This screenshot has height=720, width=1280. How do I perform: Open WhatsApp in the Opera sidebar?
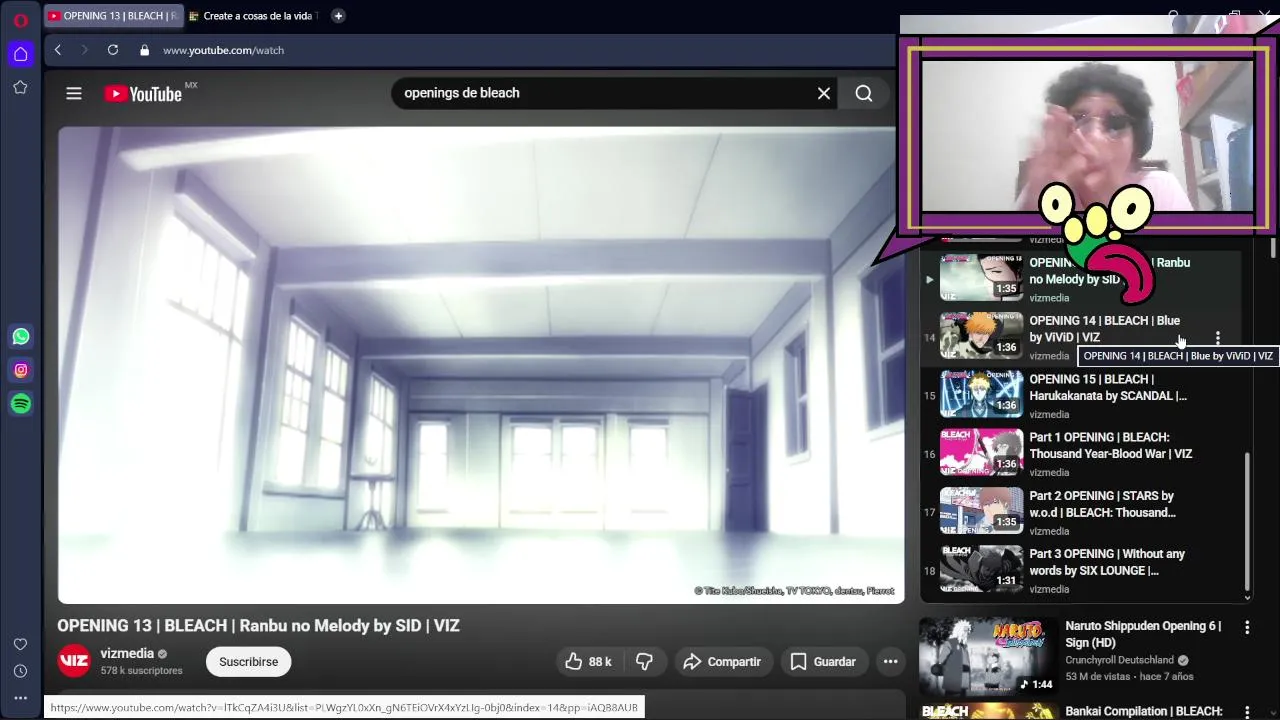pyautogui.click(x=21, y=337)
